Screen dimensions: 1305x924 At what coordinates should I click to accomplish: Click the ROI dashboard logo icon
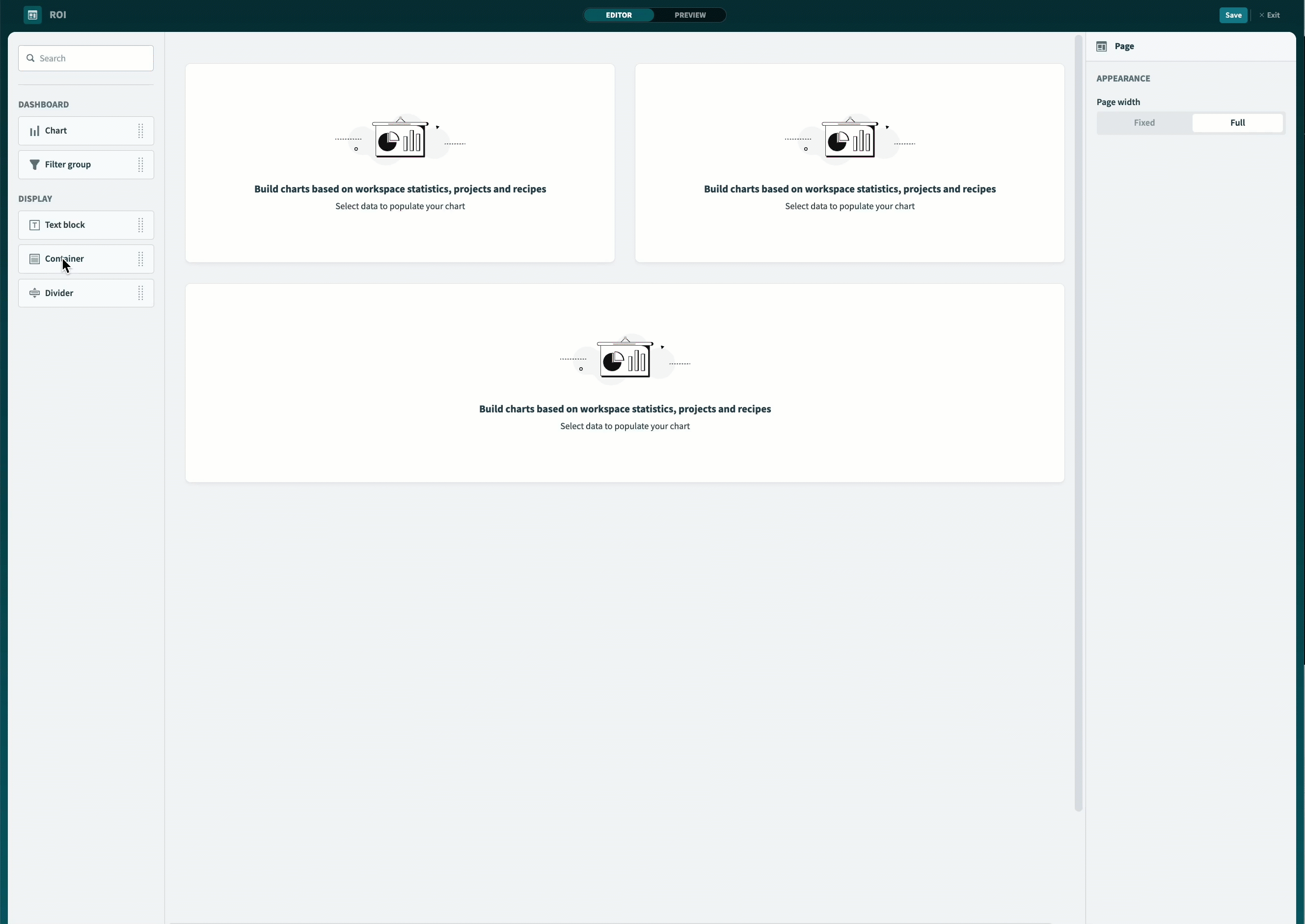tap(32, 15)
